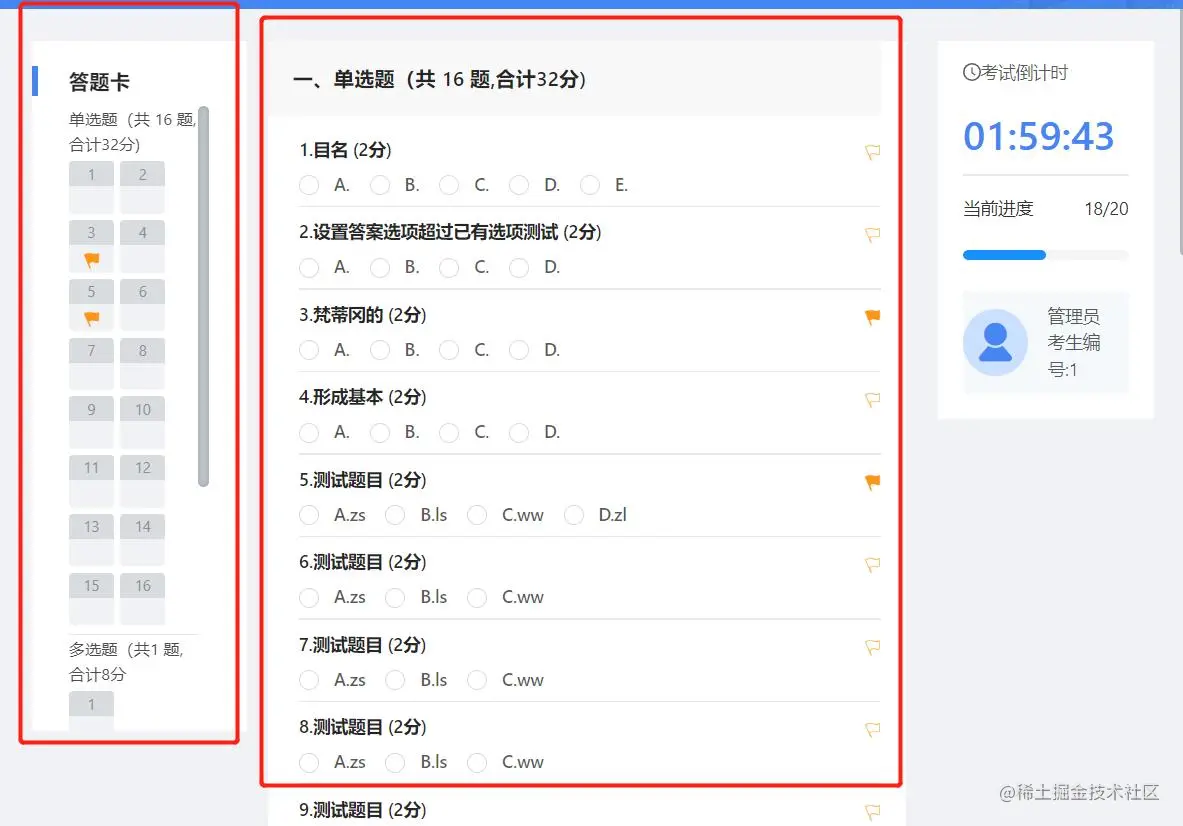Viewport: 1183px width, 826px height.
Task: Click the 18/20 progress count
Action: coord(1106,209)
